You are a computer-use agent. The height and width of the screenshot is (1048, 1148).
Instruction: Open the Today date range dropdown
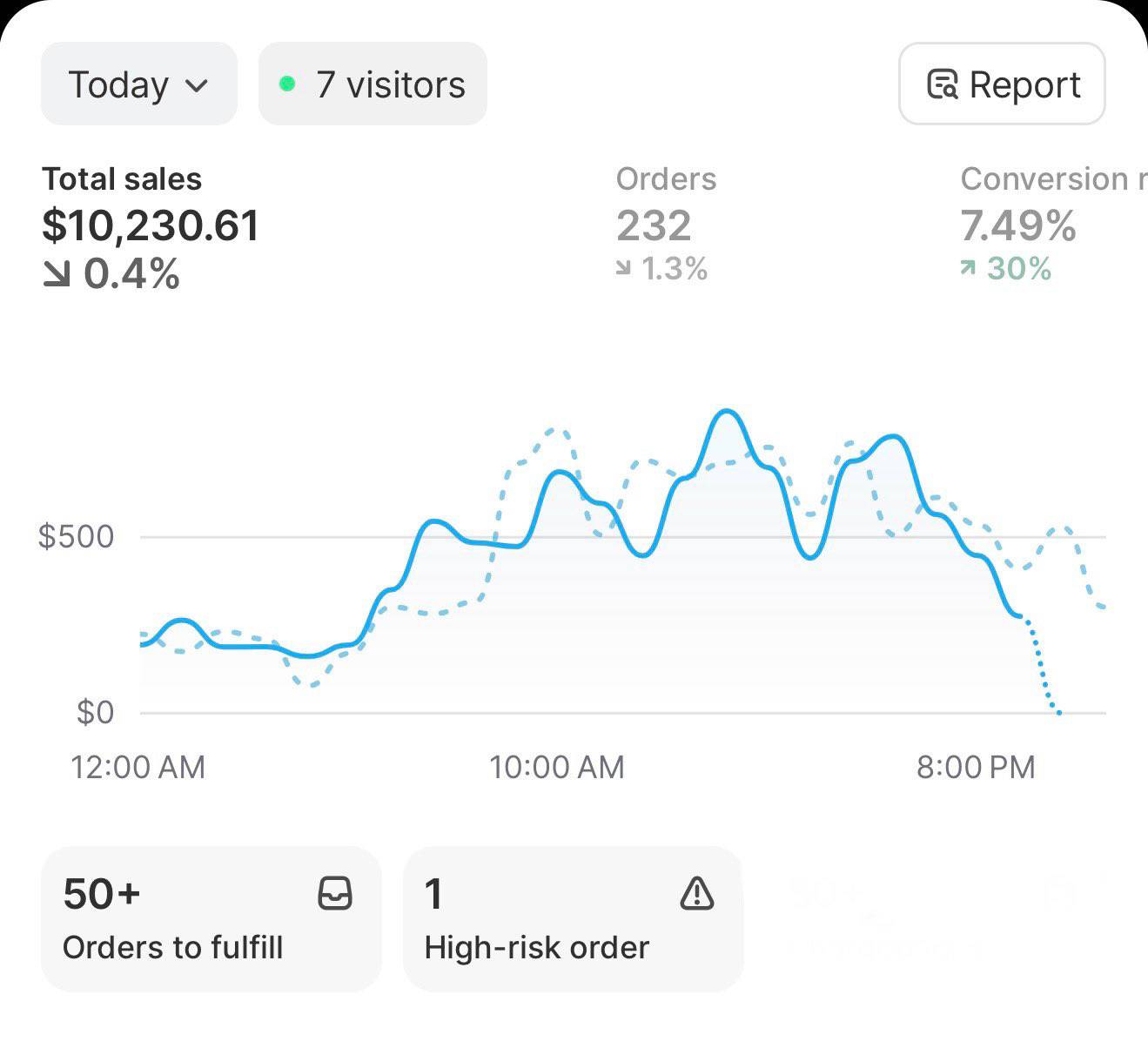[138, 84]
